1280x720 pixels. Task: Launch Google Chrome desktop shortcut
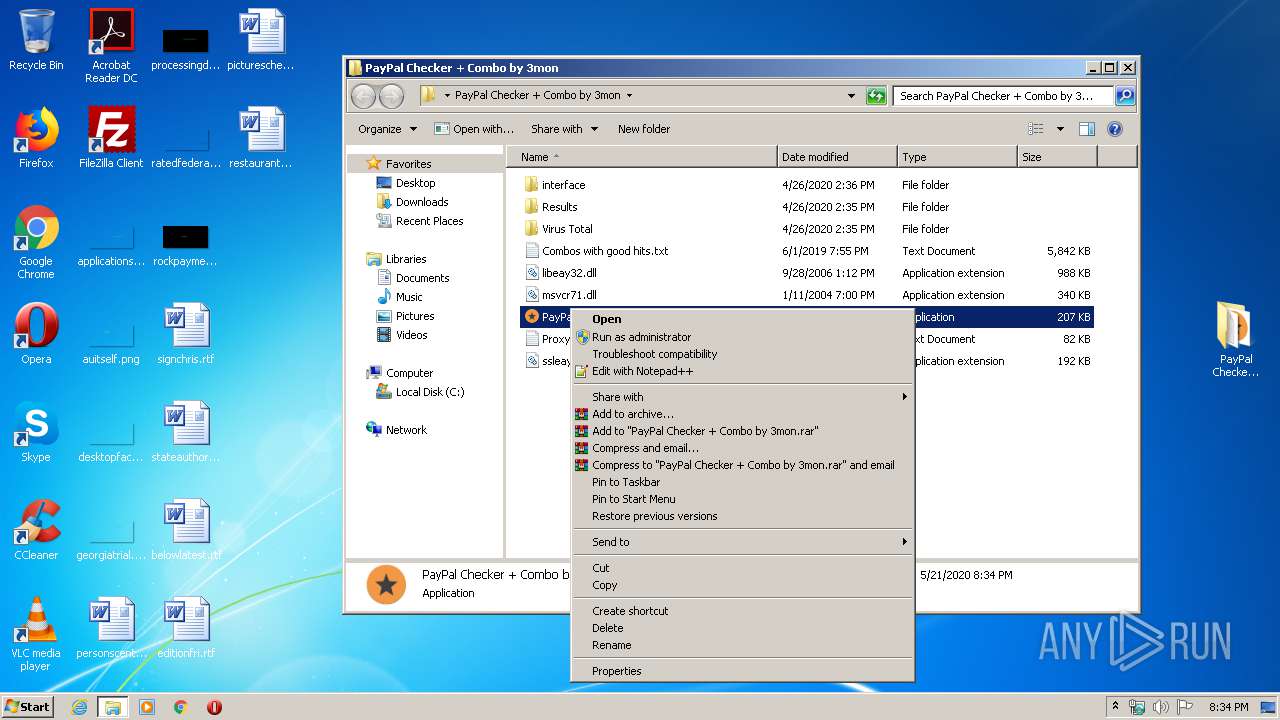pos(36,243)
